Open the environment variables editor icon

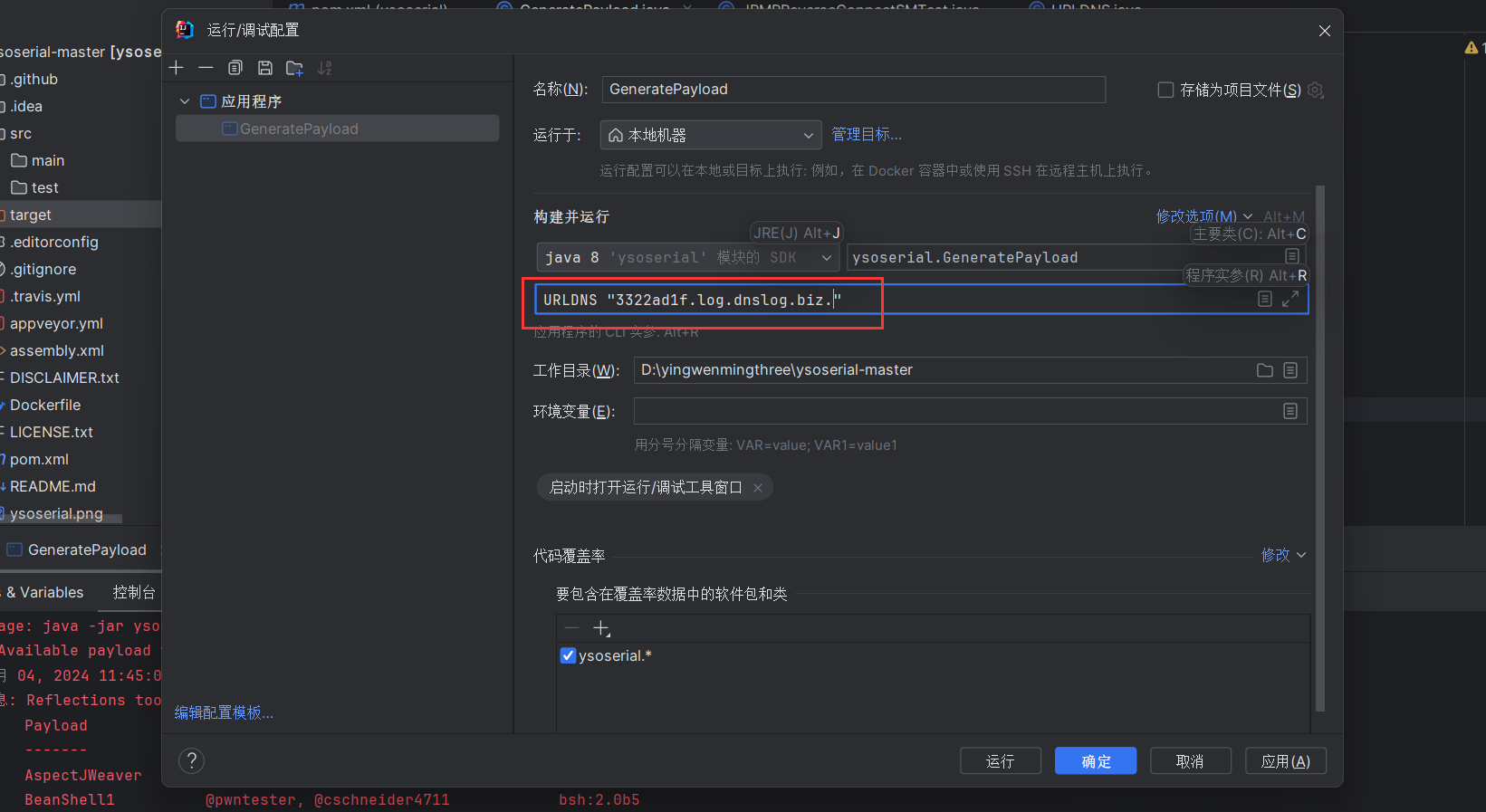(x=1290, y=411)
